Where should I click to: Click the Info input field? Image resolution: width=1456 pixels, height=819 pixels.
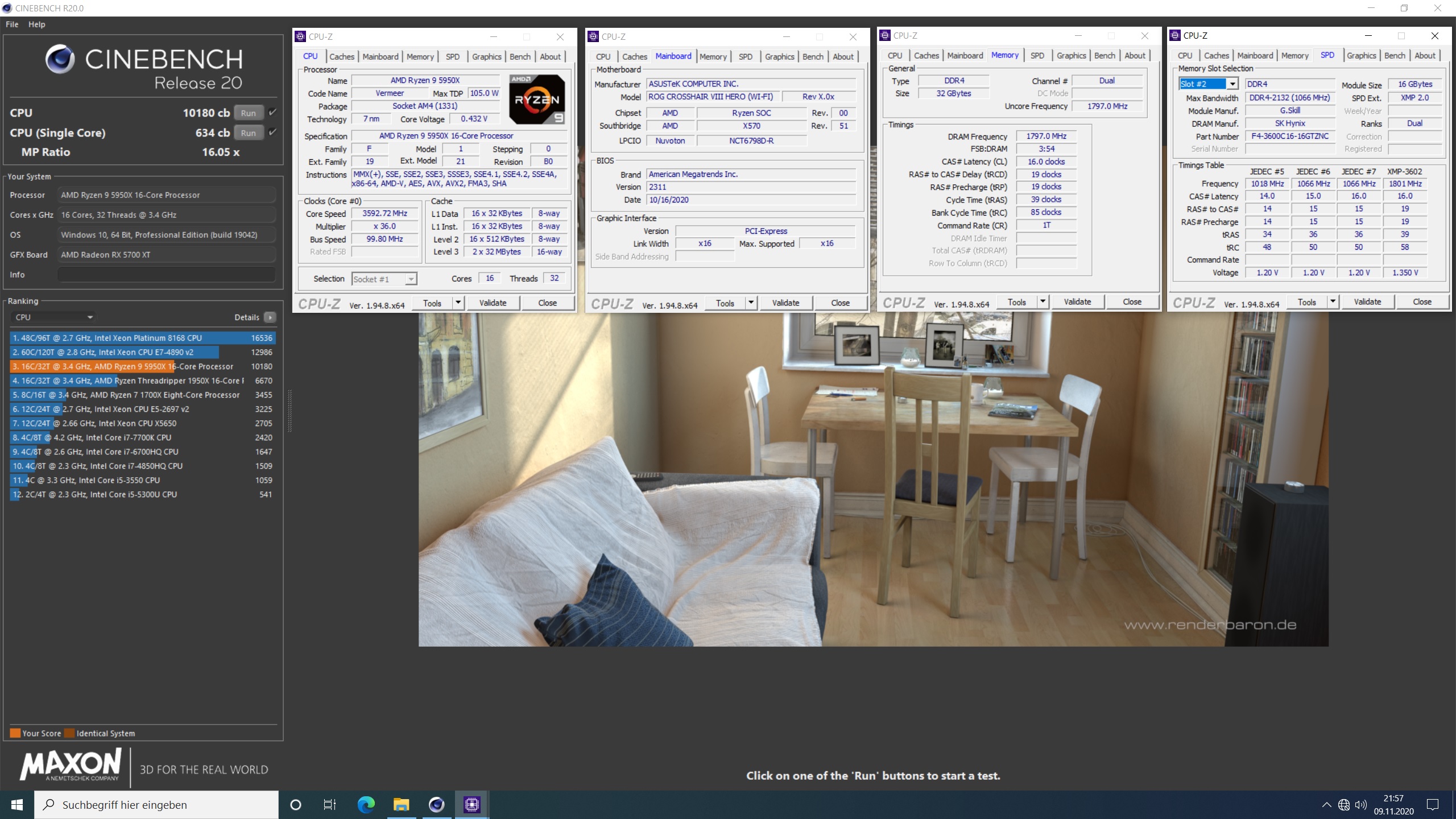click(166, 275)
